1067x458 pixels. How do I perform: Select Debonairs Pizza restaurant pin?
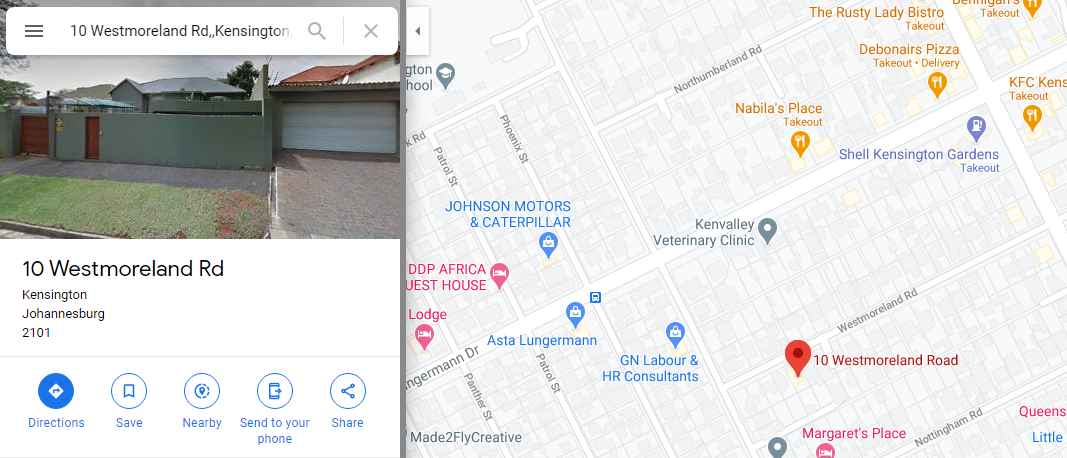coord(937,84)
